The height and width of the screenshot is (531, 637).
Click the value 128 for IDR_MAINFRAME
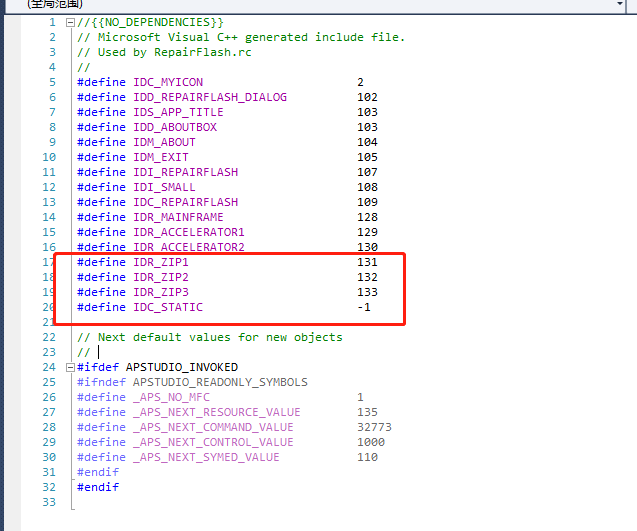(367, 218)
